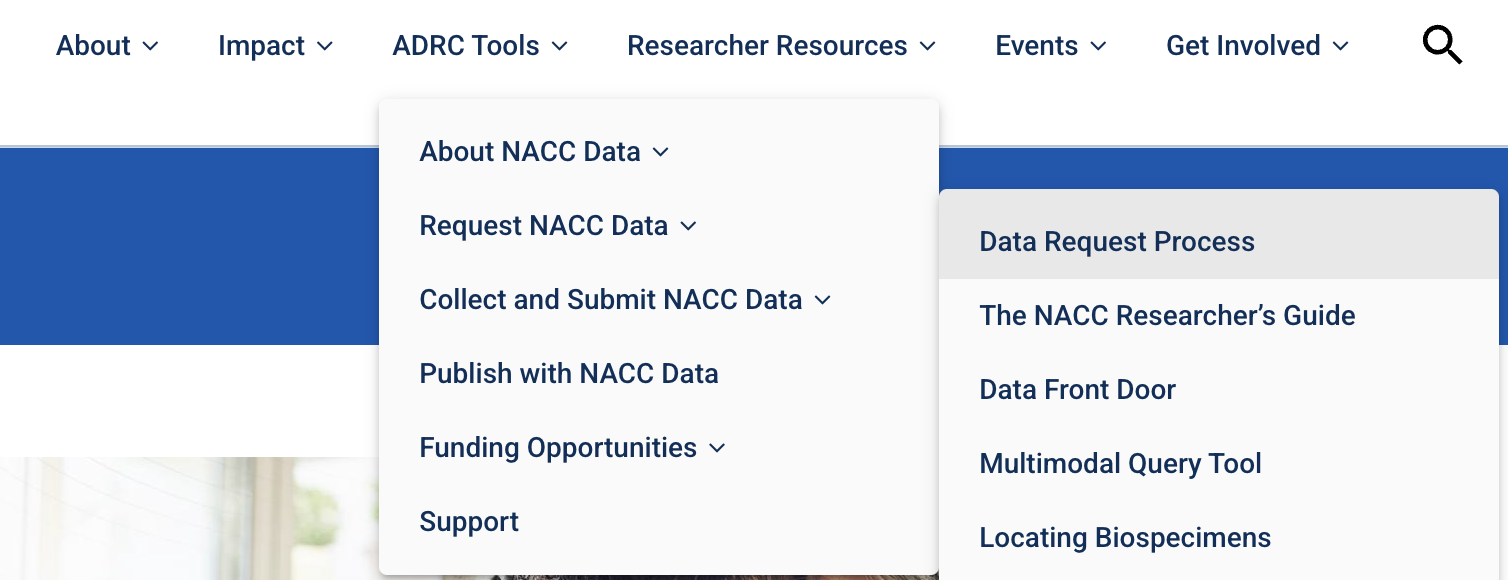Open the Multimodal Query Tool

point(1121,463)
